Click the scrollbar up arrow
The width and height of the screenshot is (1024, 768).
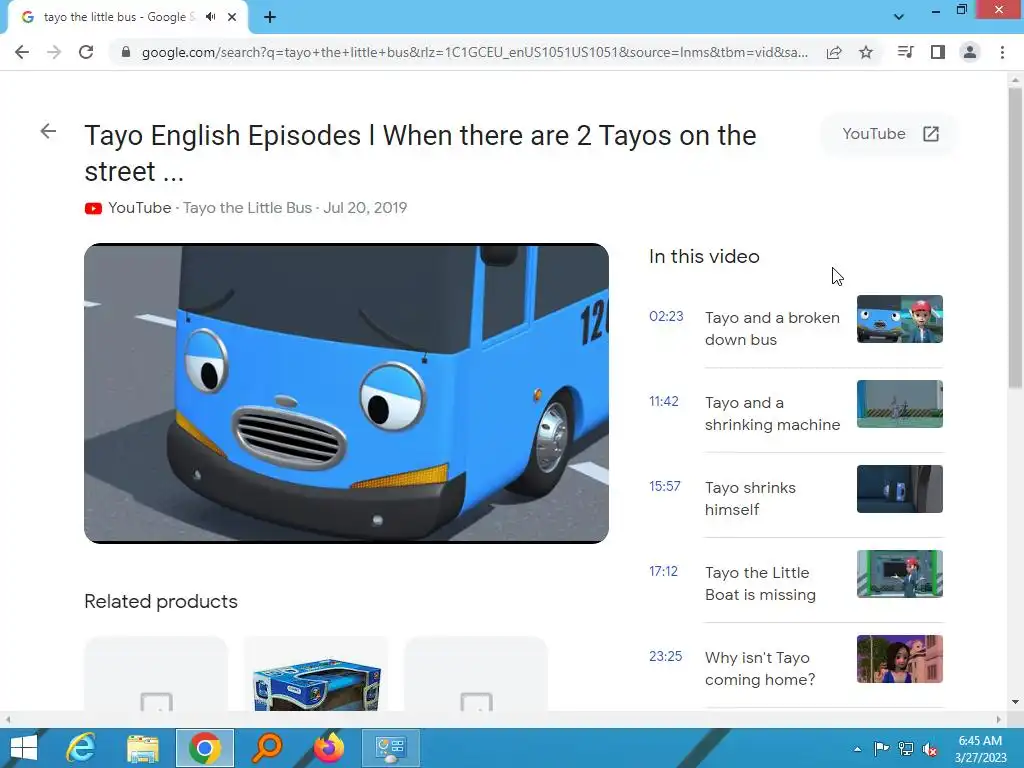coord(1015,78)
